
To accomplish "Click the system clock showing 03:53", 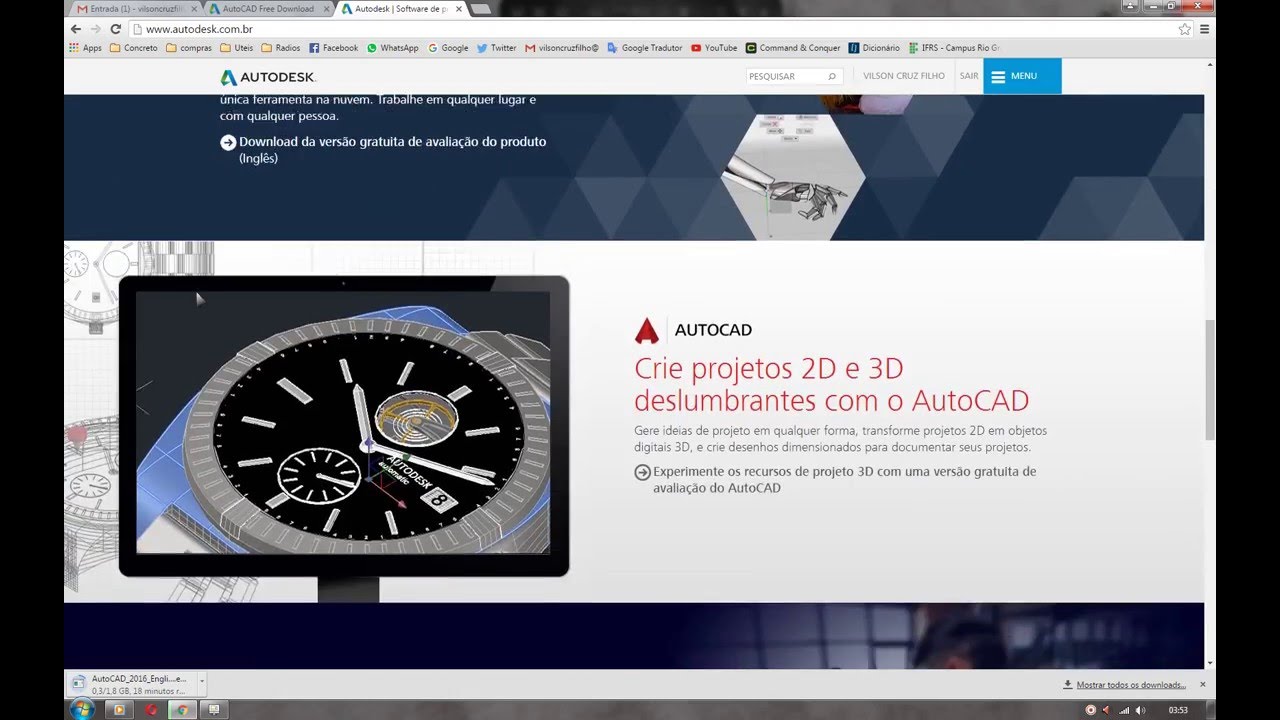I will 1178,710.
